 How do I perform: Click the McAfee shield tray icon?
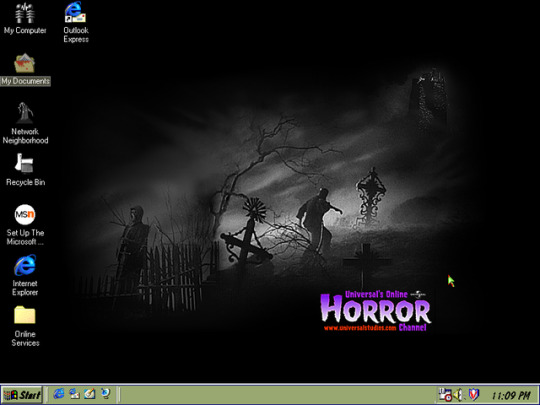474,394
